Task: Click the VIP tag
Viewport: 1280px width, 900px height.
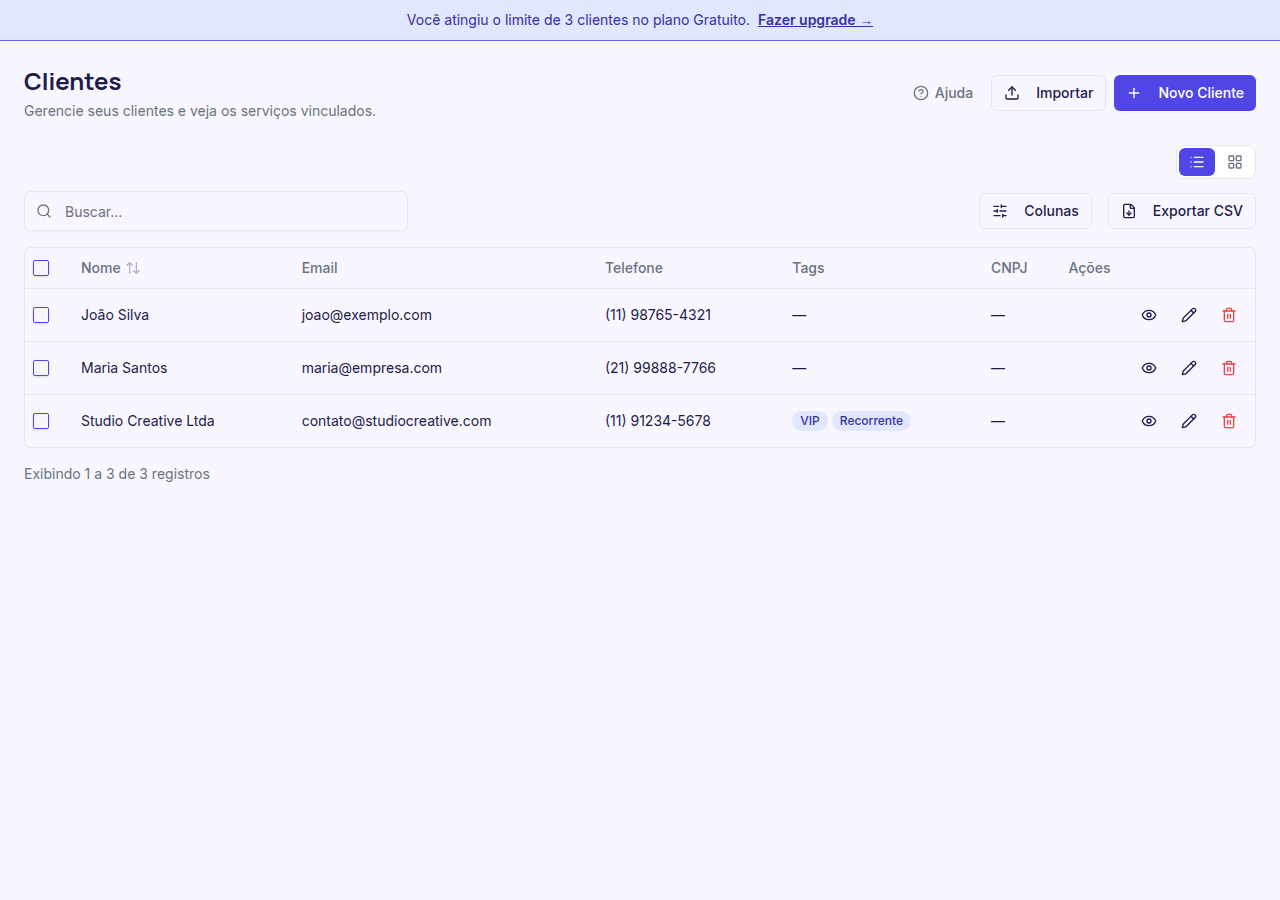Action: 810,421
